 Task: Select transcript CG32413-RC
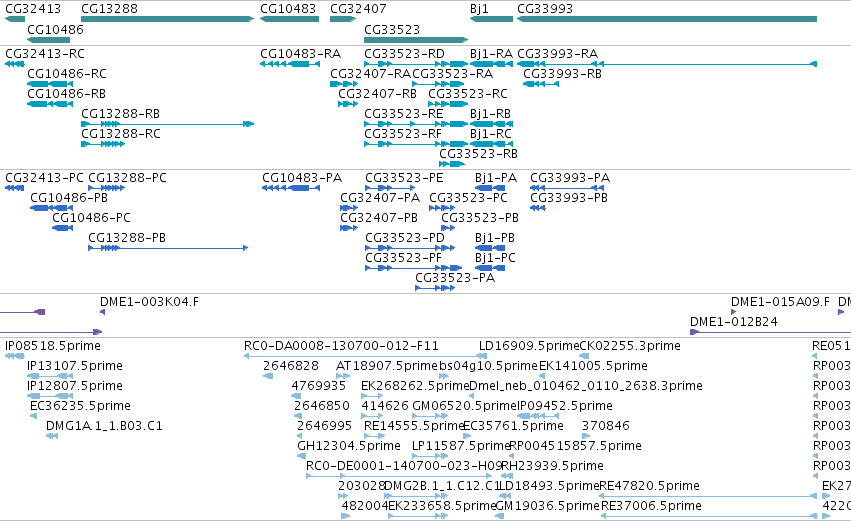point(45,54)
